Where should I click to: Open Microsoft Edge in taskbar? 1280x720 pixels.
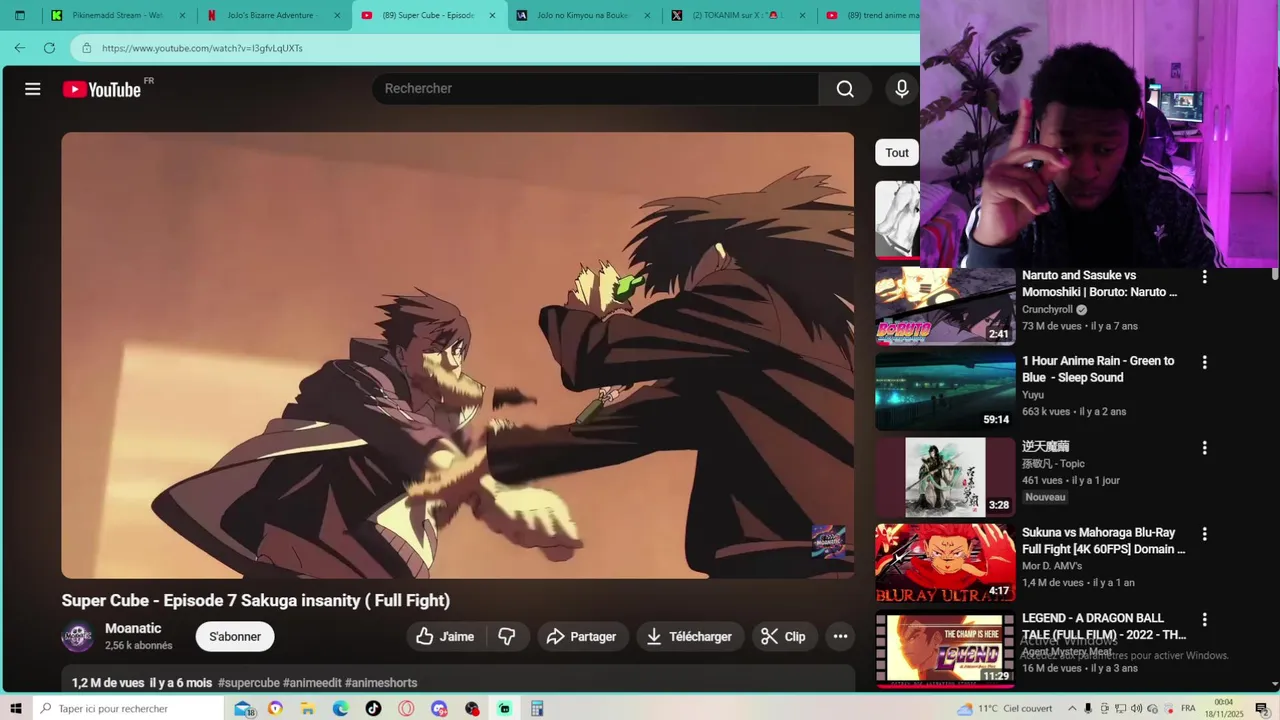(340, 709)
